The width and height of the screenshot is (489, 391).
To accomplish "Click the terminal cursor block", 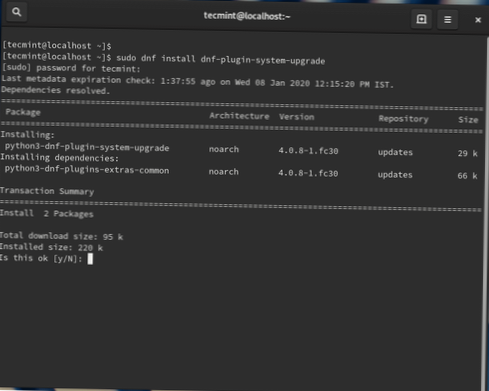I will [x=90, y=259].
